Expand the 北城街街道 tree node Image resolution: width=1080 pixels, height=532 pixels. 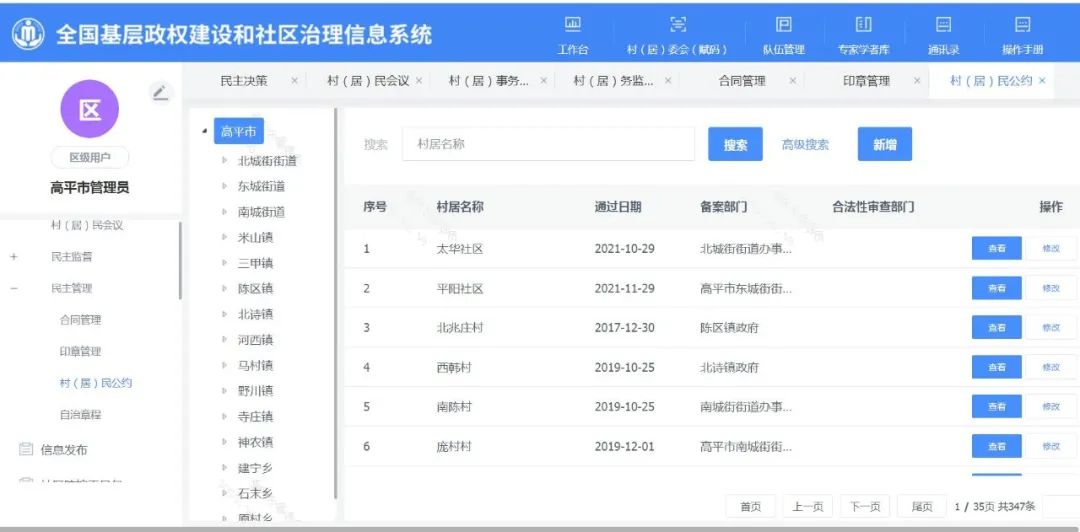pos(225,160)
